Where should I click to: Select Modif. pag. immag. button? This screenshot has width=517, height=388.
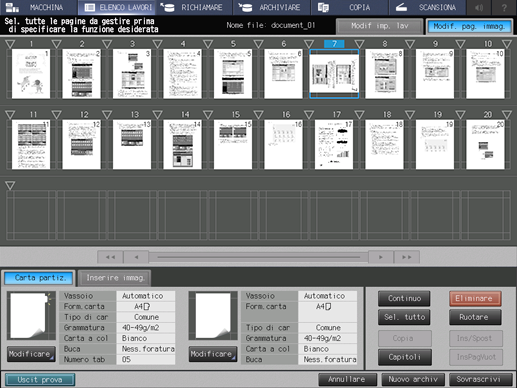point(469,26)
